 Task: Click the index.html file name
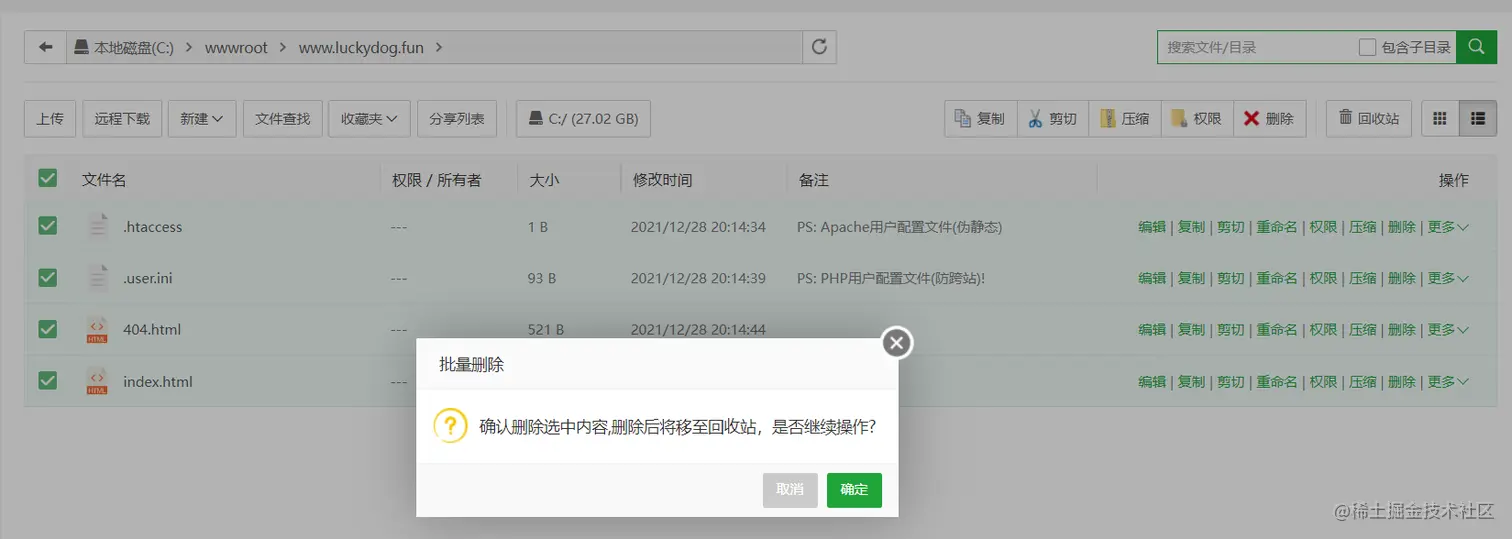(158, 382)
